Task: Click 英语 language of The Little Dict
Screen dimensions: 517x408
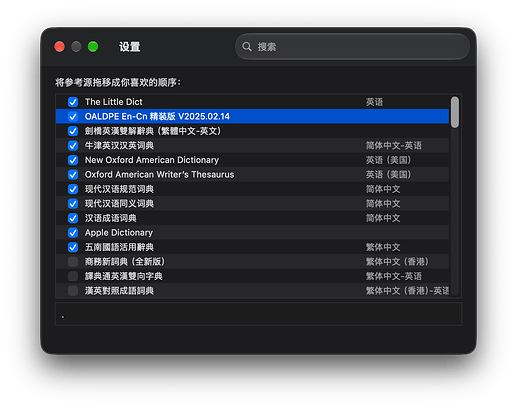Action: [374, 102]
